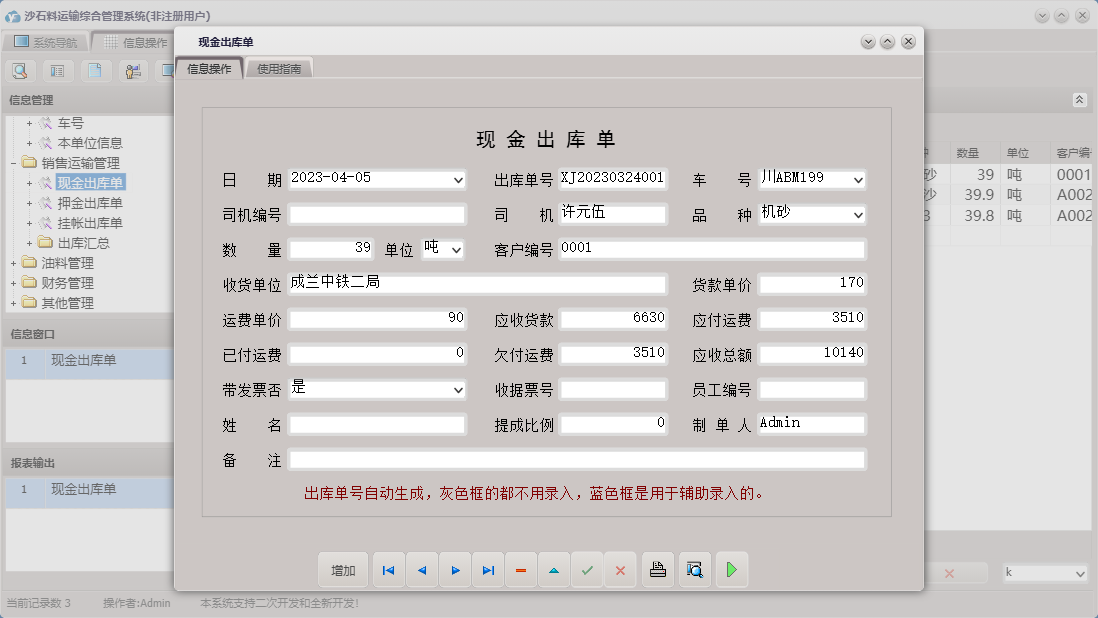Jump to first record with the navigation icon

[388, 569]
